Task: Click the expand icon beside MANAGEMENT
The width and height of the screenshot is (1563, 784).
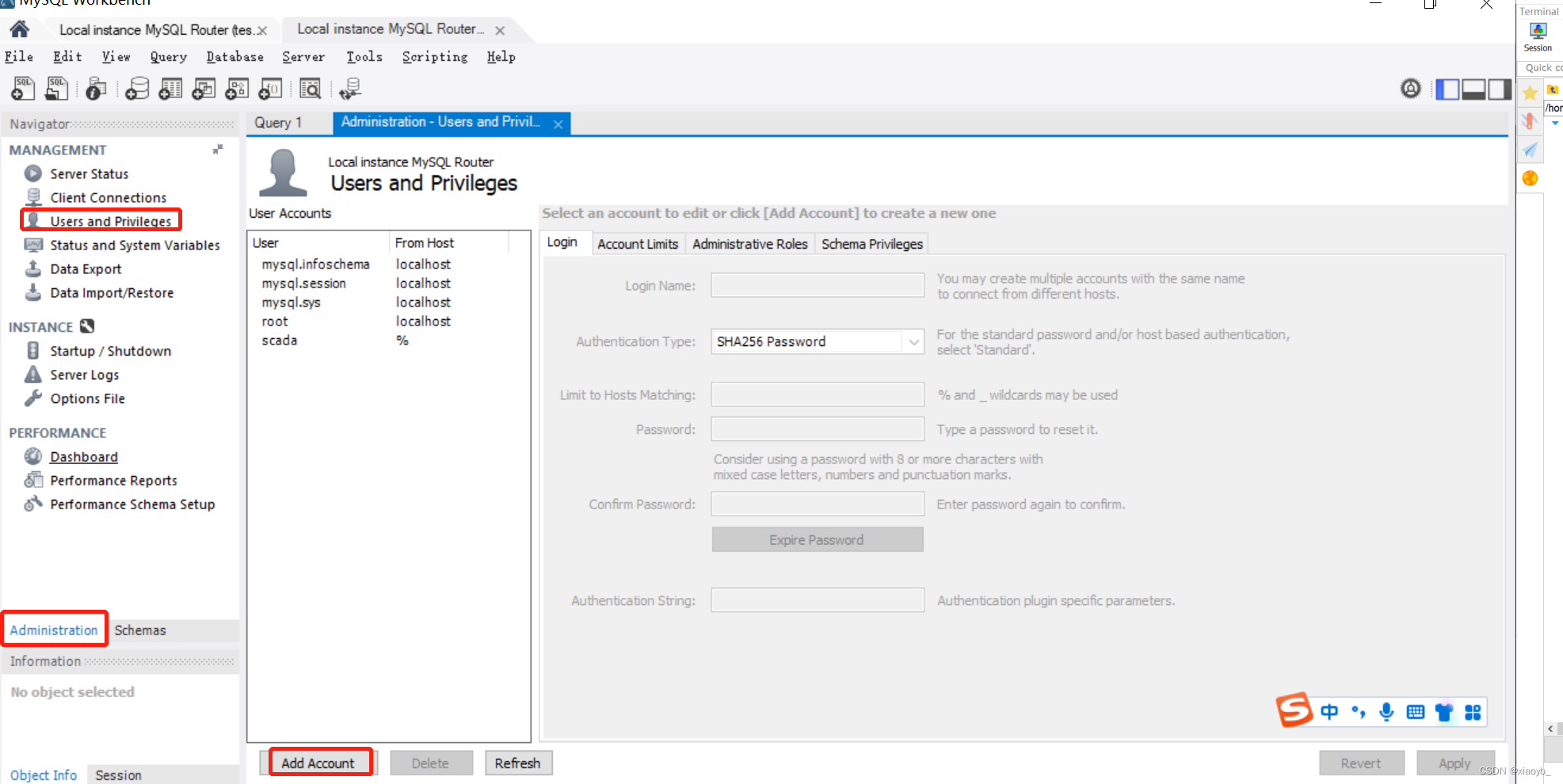Action: pos(218,149)
